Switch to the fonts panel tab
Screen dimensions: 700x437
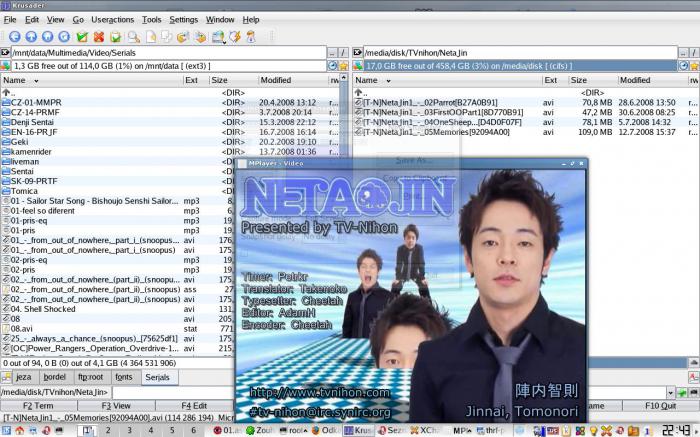pos(124,377)
